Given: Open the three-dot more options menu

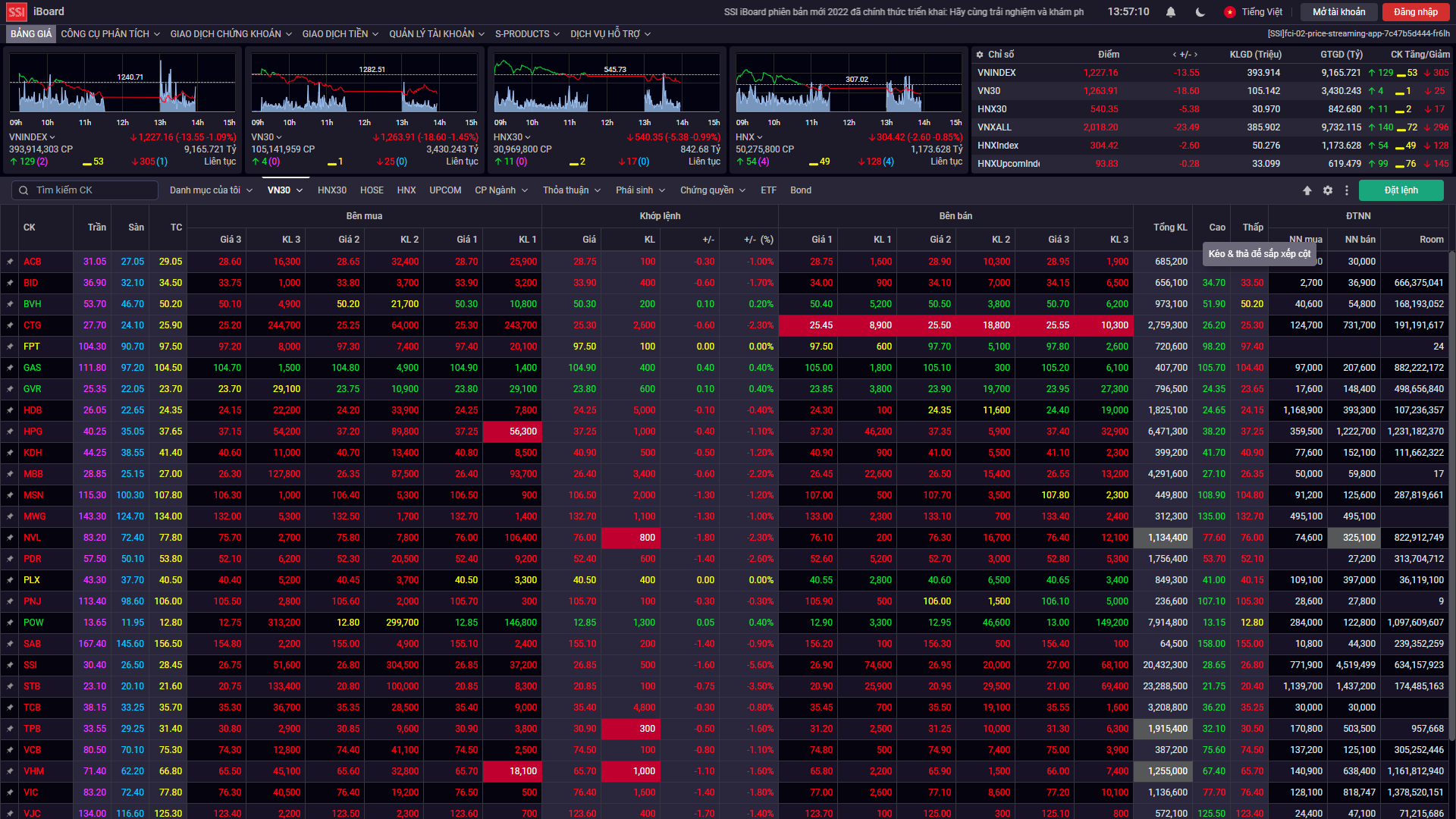Looking at the screenshot, I should [1347, 190].
